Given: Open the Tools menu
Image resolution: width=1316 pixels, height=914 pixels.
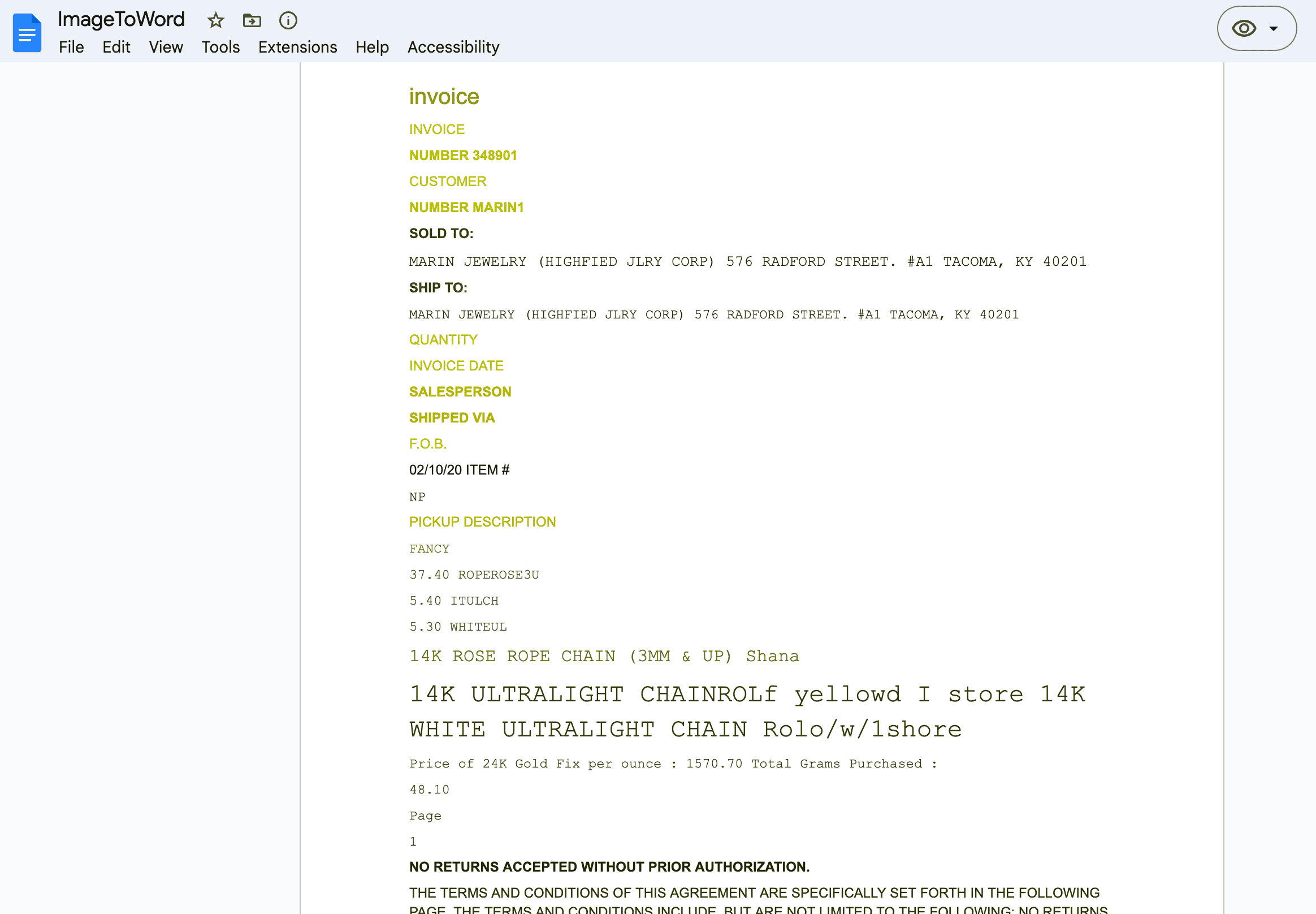Looking at the screenshot, I should (x=220, y=47).
